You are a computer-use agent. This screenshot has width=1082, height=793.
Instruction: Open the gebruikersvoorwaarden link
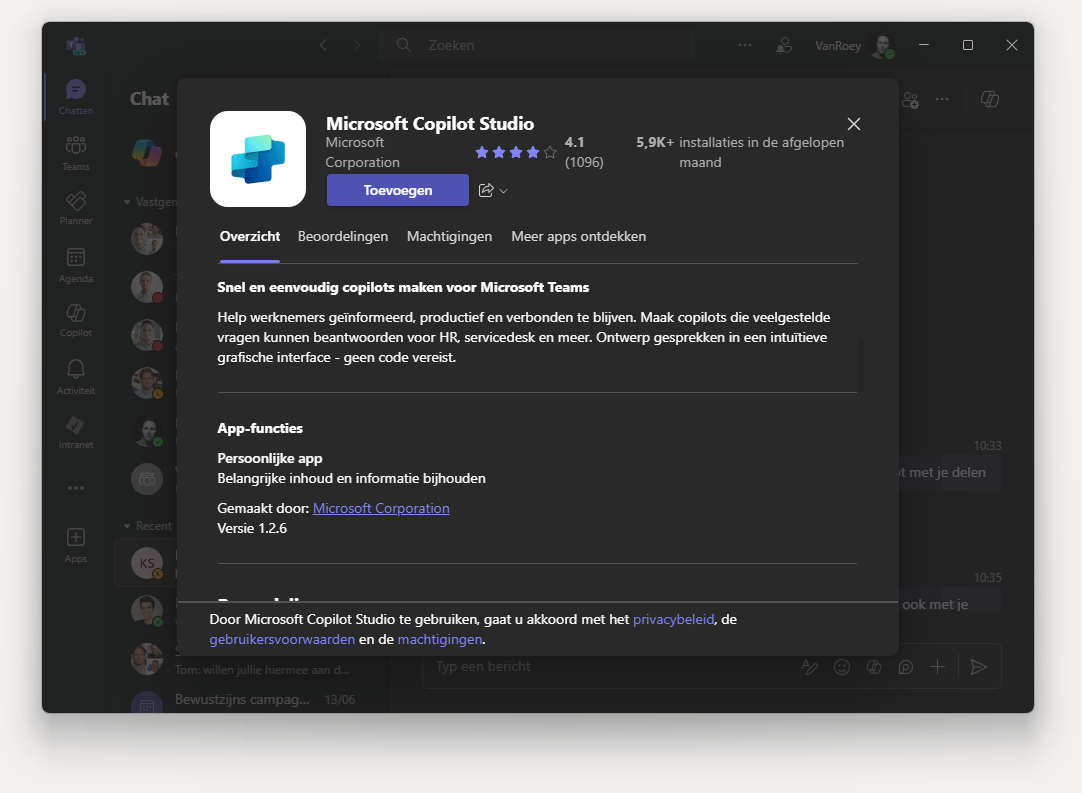[282, 639]
